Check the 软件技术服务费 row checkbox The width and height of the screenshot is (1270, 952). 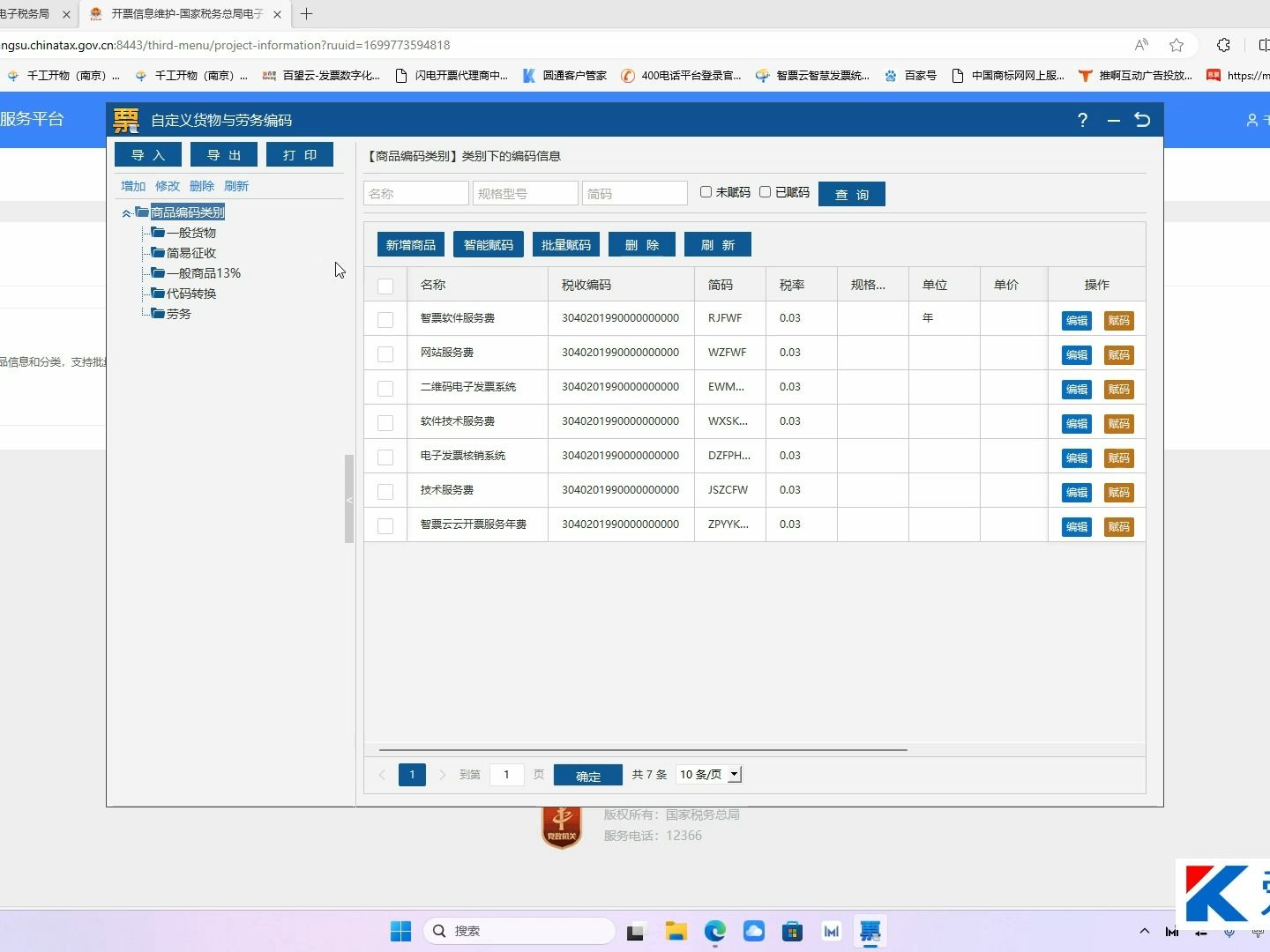tap(385, 422)
